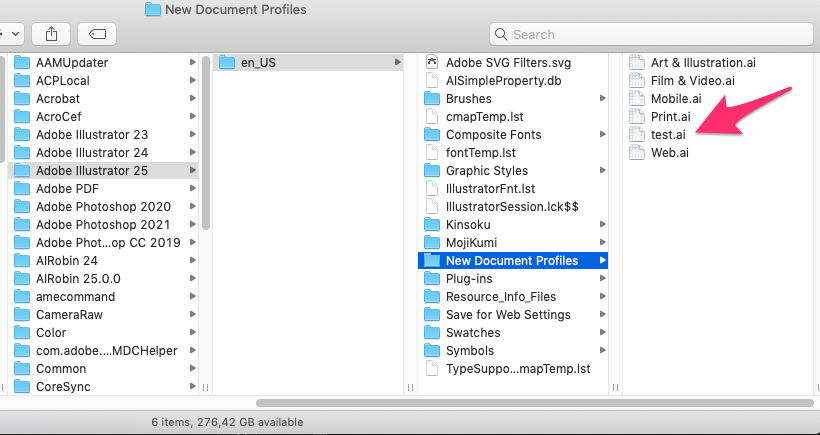The height and width of the screenshot is (435, 820).
Task: Click the test.ai file icon
Action: pos(637,135)
